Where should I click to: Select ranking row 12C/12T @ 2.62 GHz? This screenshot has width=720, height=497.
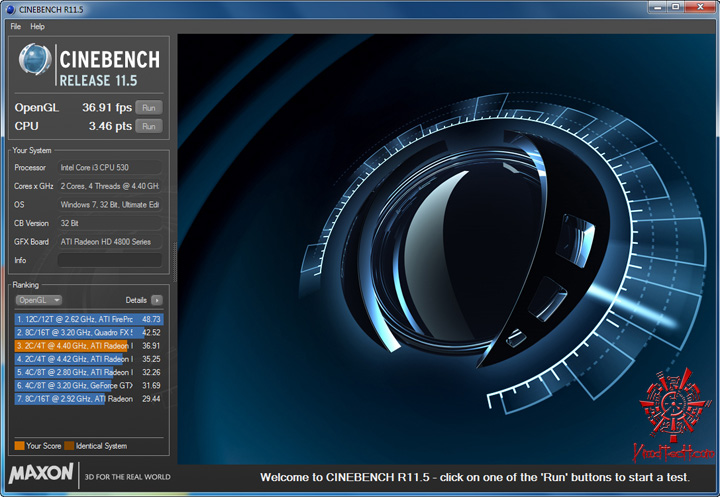click(89, 319)
